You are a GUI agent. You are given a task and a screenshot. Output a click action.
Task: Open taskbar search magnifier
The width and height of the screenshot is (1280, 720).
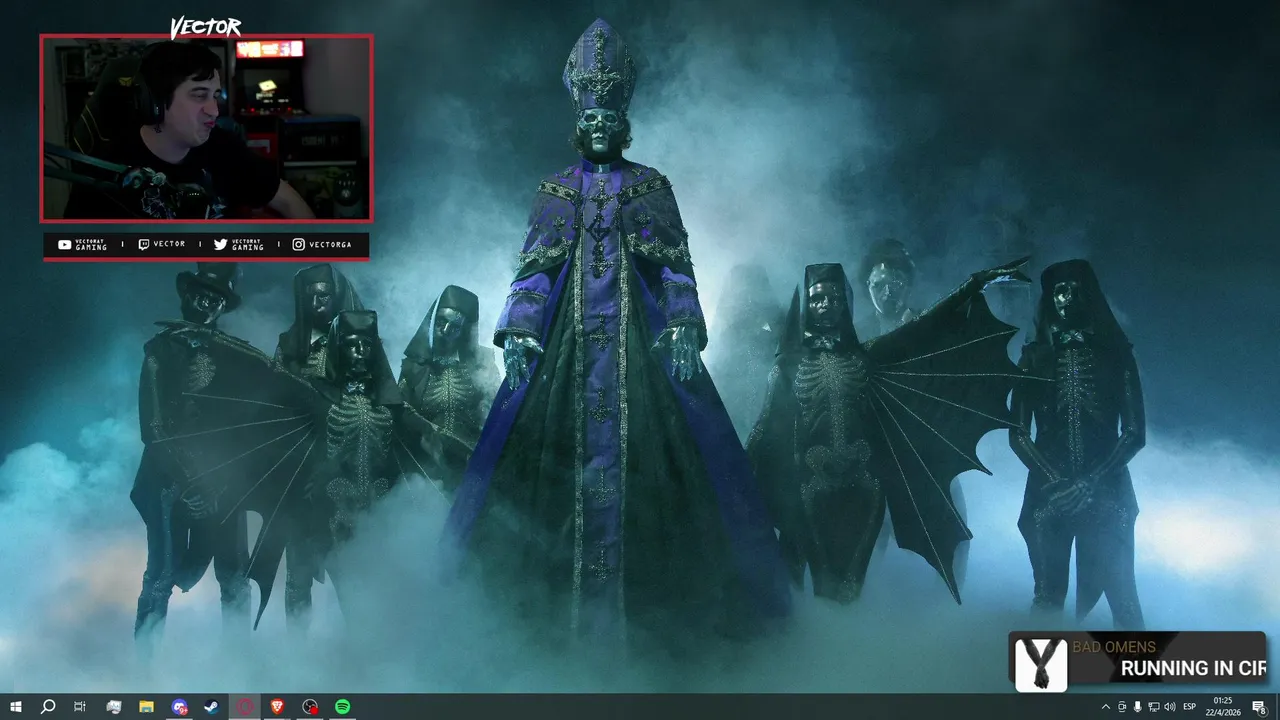pyautogui.click(x=47, y=707)
